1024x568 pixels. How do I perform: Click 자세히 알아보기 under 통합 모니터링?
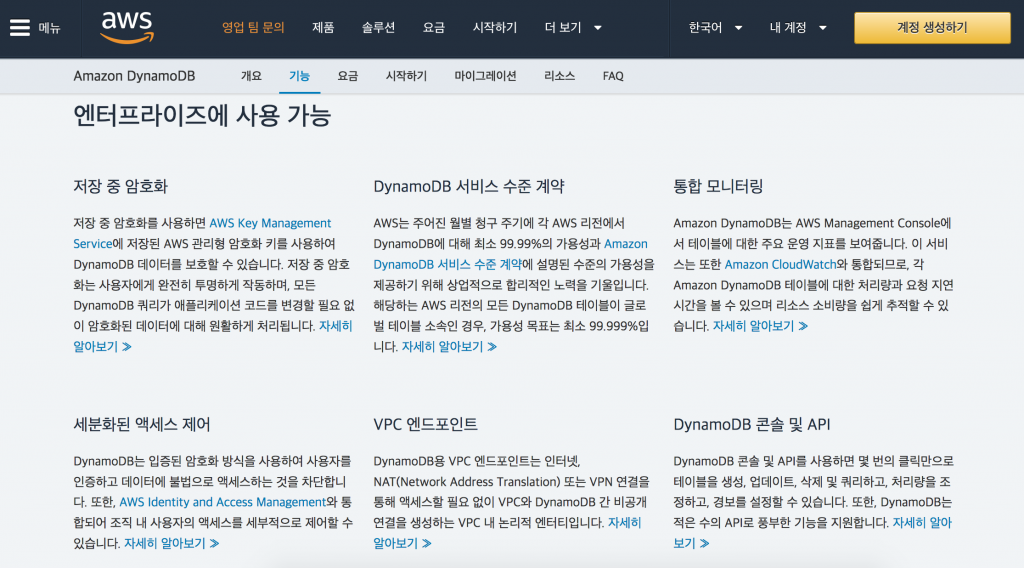pyautogui.click(x=760, y=325)
